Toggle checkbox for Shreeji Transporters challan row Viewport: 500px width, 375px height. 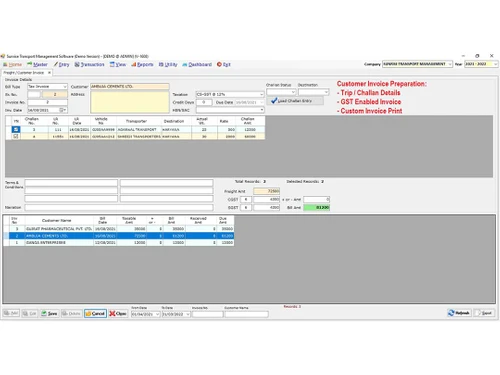(16, 136)
